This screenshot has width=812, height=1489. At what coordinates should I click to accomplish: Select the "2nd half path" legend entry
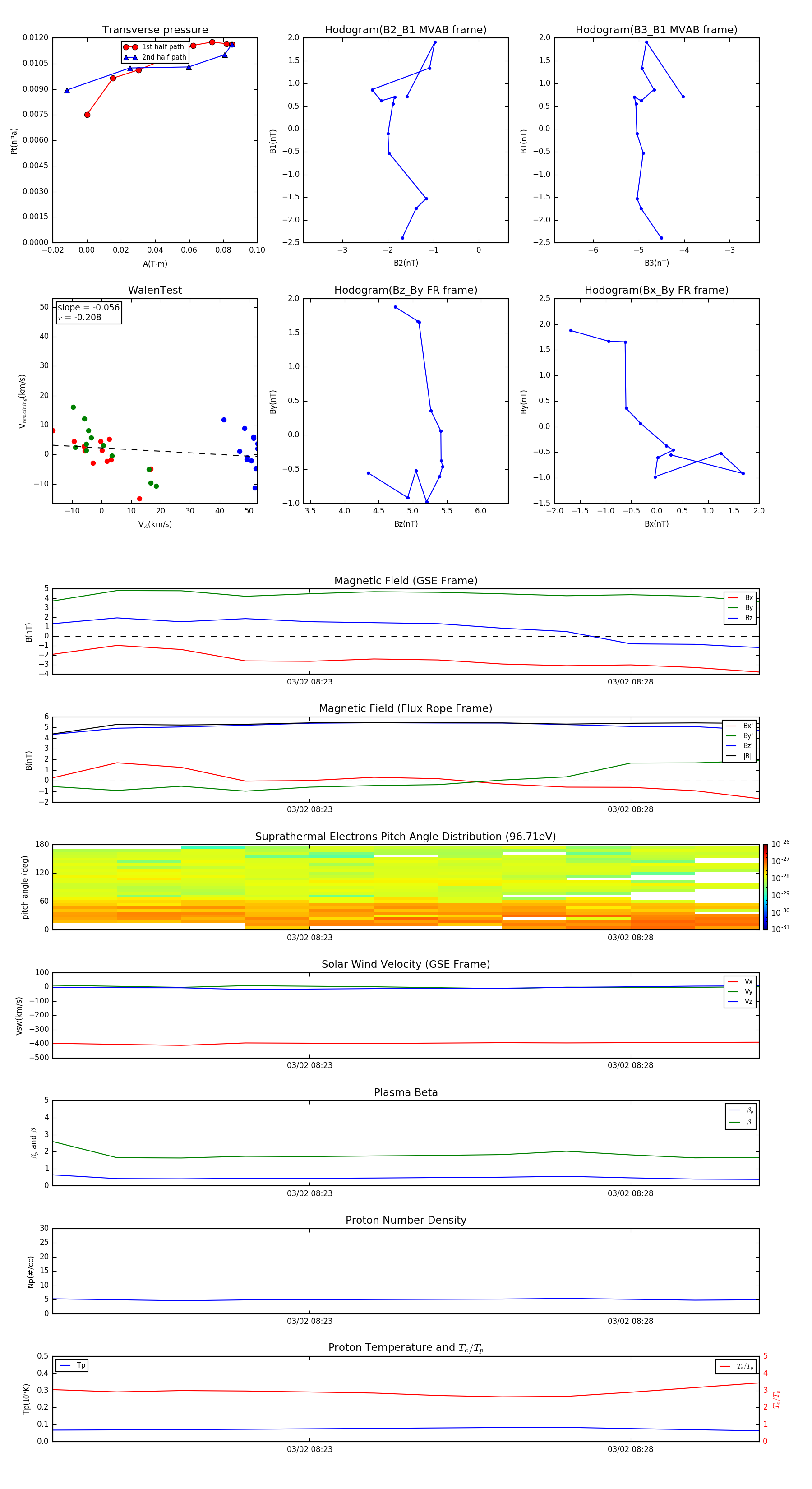tap(155, 57)
